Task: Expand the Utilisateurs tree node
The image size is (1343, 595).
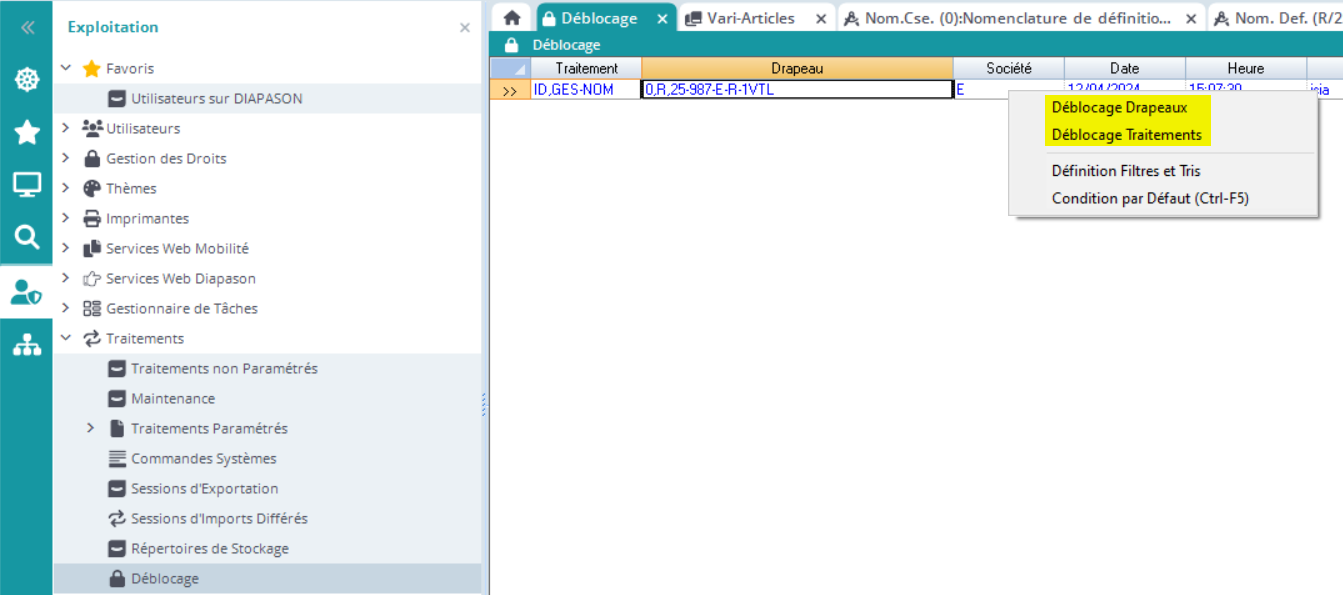Action: click(66, 128)
